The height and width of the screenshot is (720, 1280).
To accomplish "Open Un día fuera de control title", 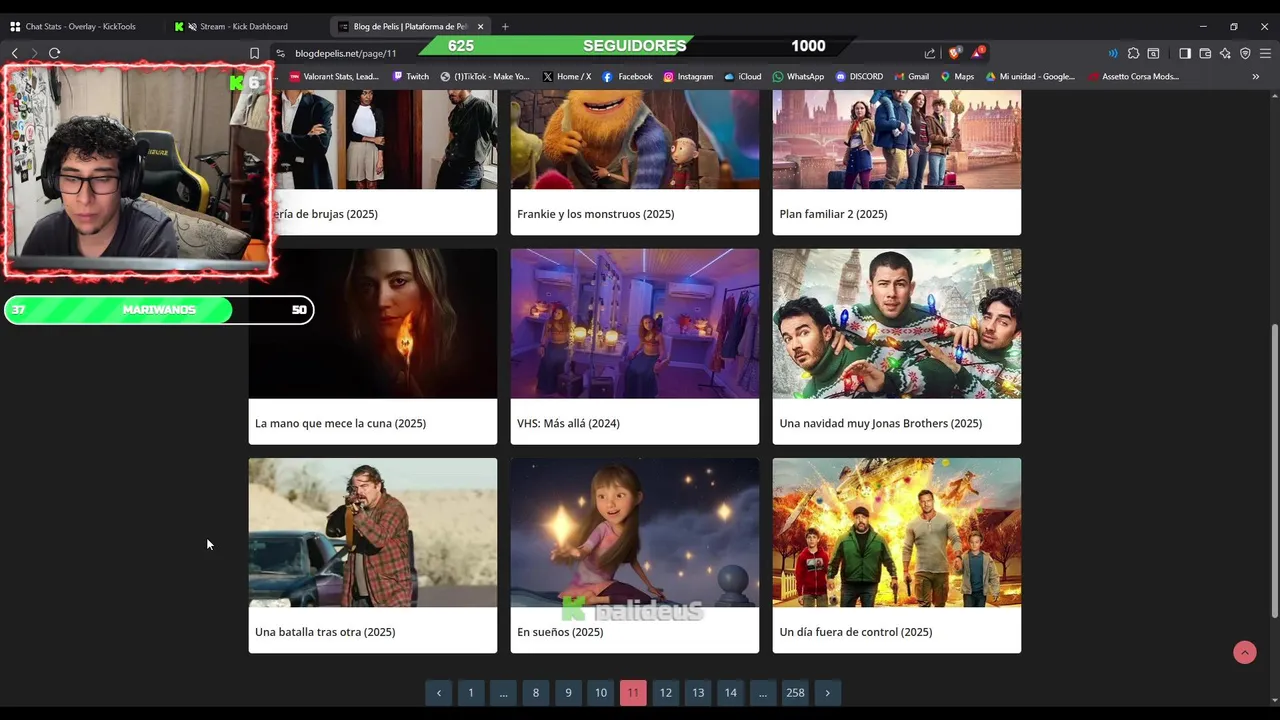I will pyautogui.click(x=855, y=632).
